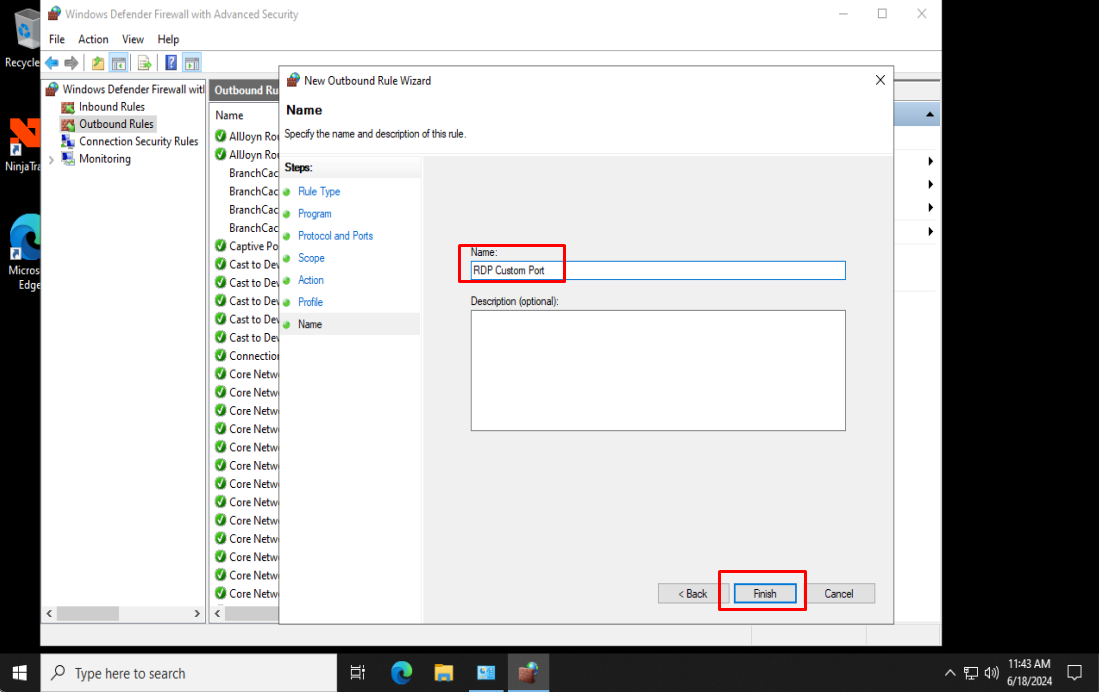Viewport: 1099px width, 692px height.
Task: Open the Action Center notifications icon
Action: pyautogui.click(x=1074, y=673)
